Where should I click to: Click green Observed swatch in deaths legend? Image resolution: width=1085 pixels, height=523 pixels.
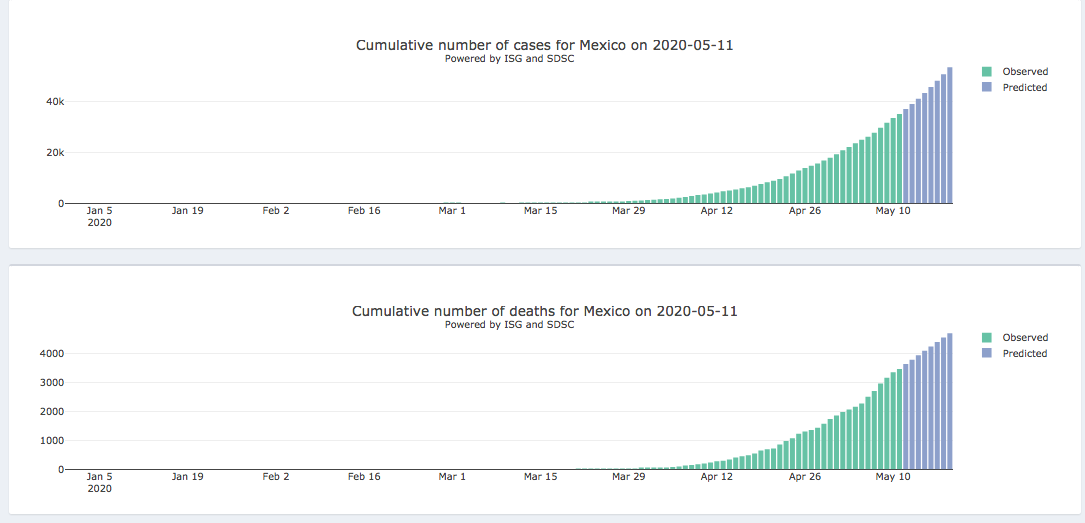[987, 338]
